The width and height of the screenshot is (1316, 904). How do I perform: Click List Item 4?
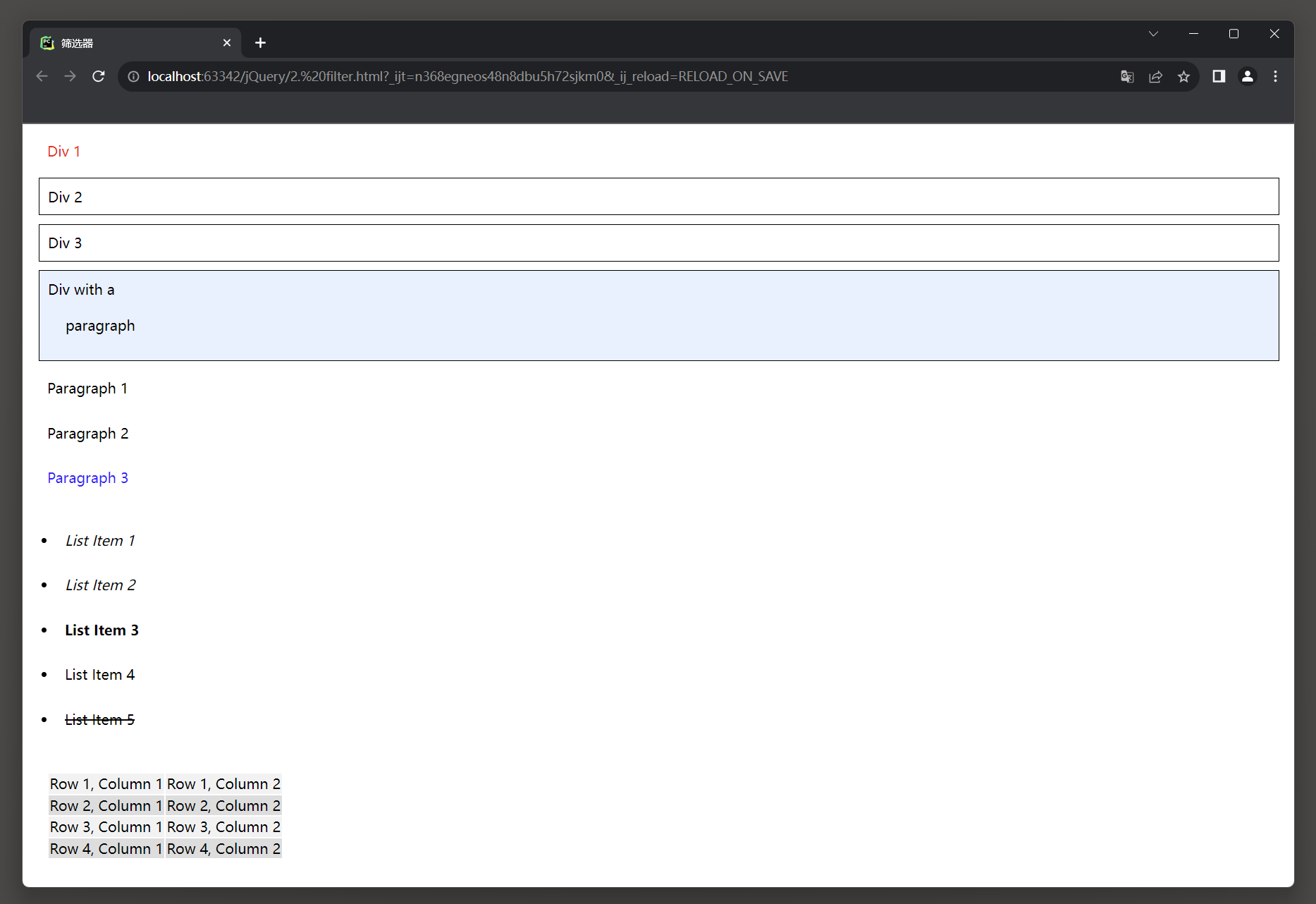pos(100,675)
